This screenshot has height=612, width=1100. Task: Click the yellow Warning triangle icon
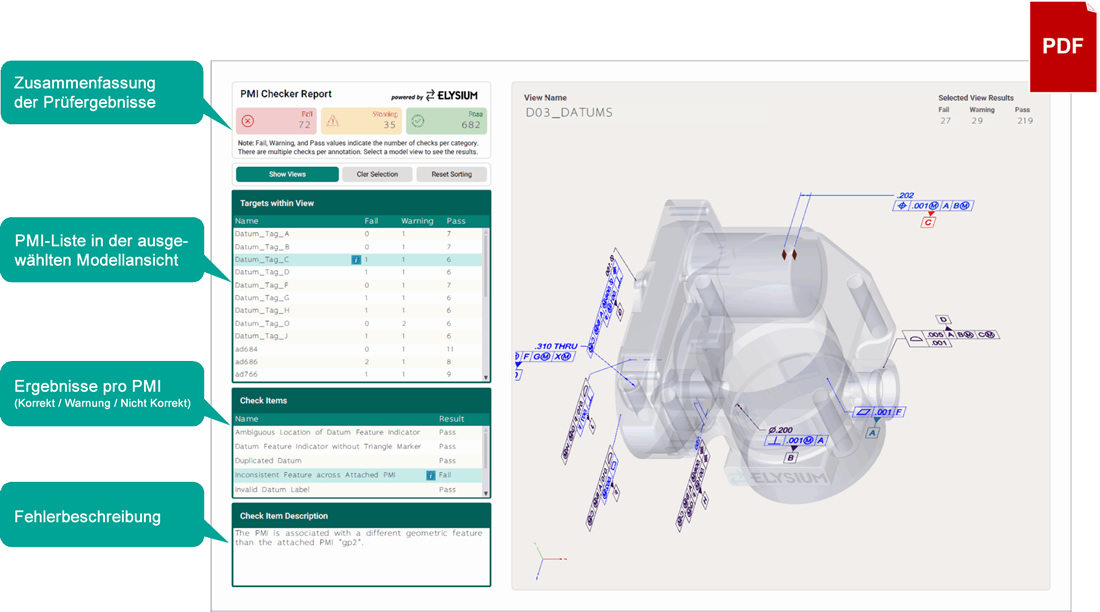click(333, 121)
